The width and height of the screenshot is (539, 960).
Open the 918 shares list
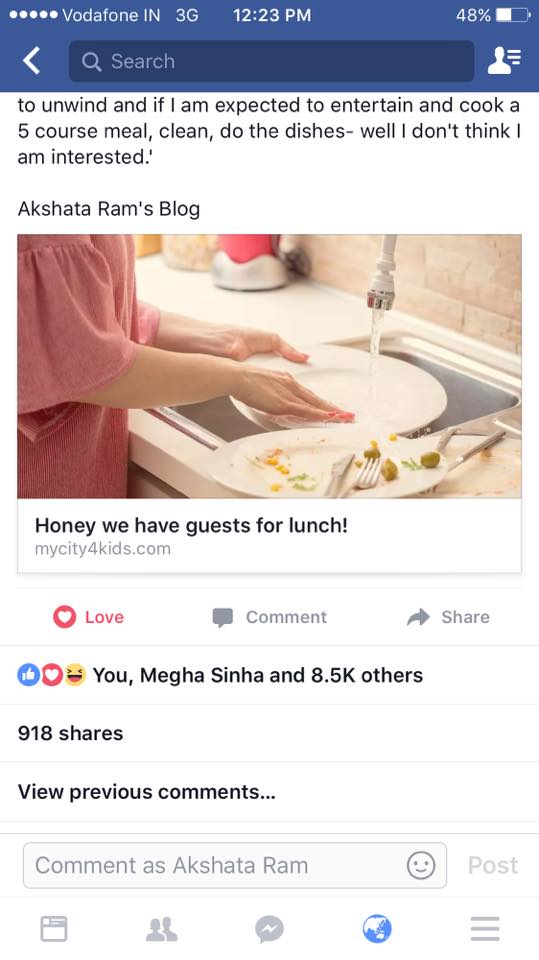(x=70, y=733)
